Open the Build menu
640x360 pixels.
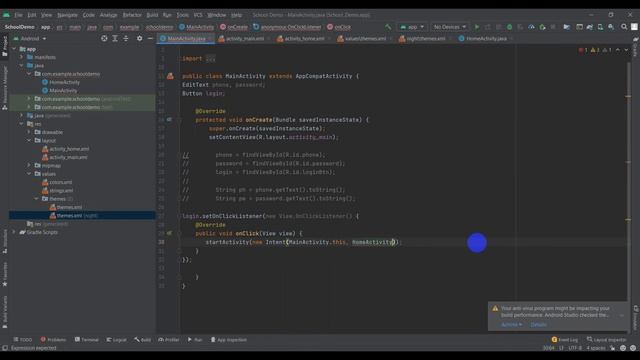(152, 15)
